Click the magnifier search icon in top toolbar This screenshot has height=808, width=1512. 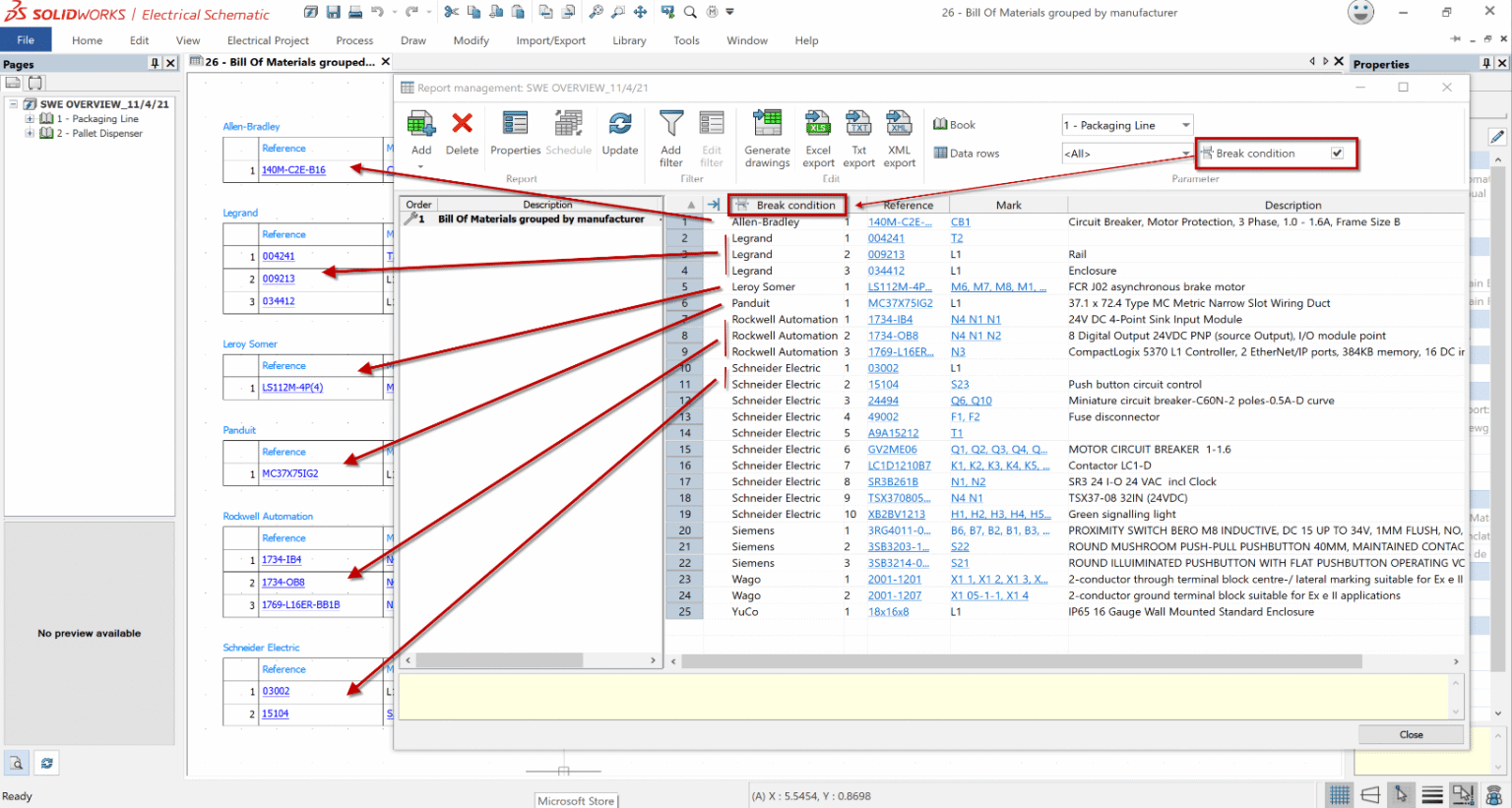tap(690, 12)
